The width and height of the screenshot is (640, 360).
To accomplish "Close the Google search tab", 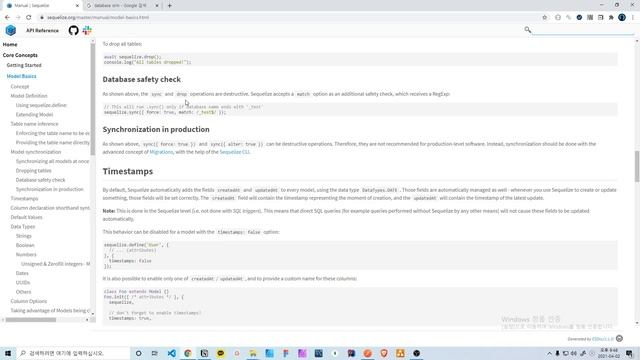I will (157, 6).
